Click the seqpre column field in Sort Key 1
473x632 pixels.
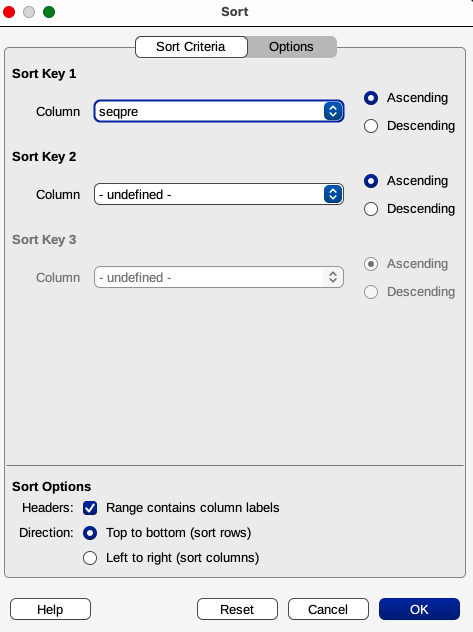click(219, 111)
